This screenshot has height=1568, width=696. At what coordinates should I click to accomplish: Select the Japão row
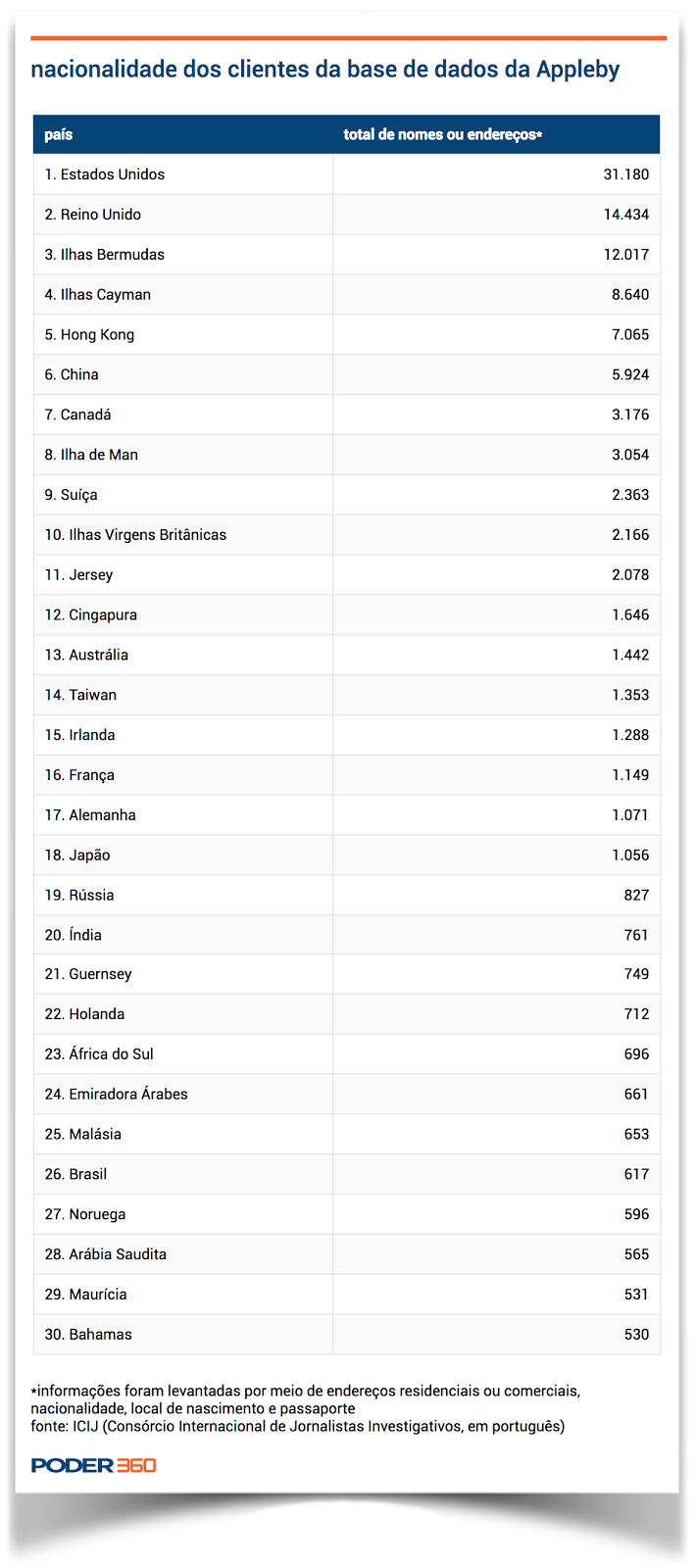(x=347, y=855)
